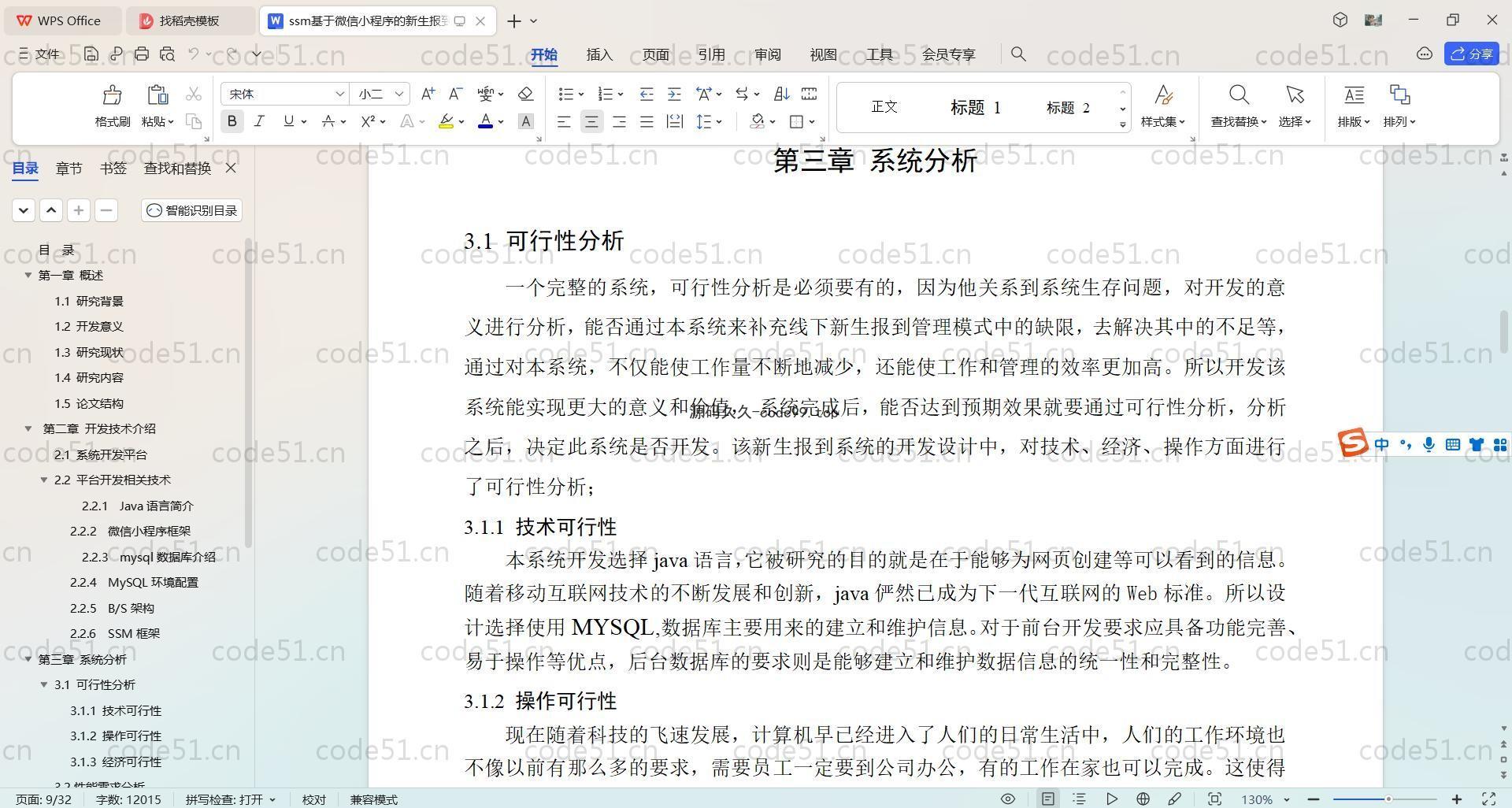Click the Print icon in quick toolbar
The width and height of the screenshot is (1512, 808).
(142, 54)
